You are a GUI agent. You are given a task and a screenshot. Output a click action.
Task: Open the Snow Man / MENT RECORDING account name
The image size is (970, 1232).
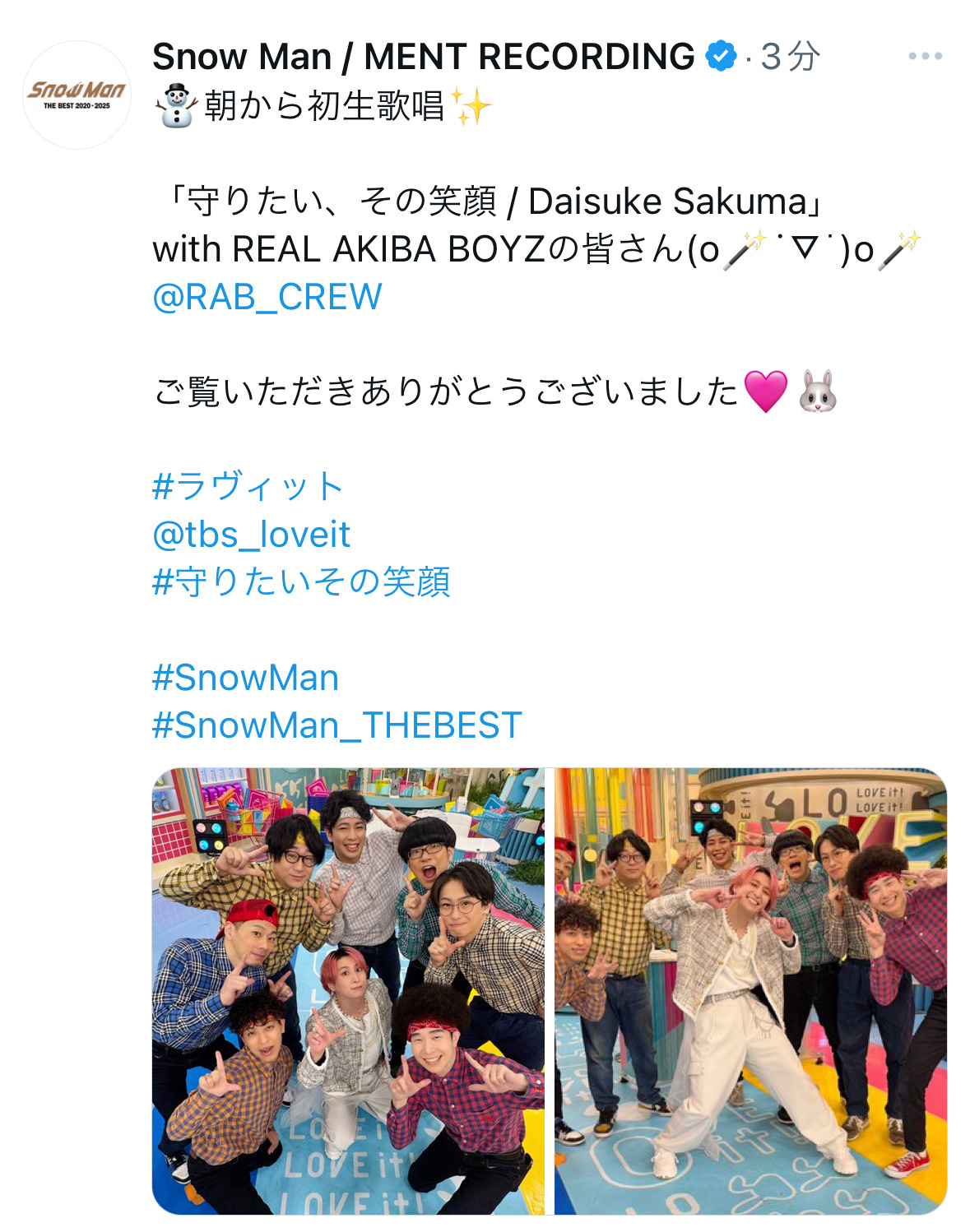424,57
